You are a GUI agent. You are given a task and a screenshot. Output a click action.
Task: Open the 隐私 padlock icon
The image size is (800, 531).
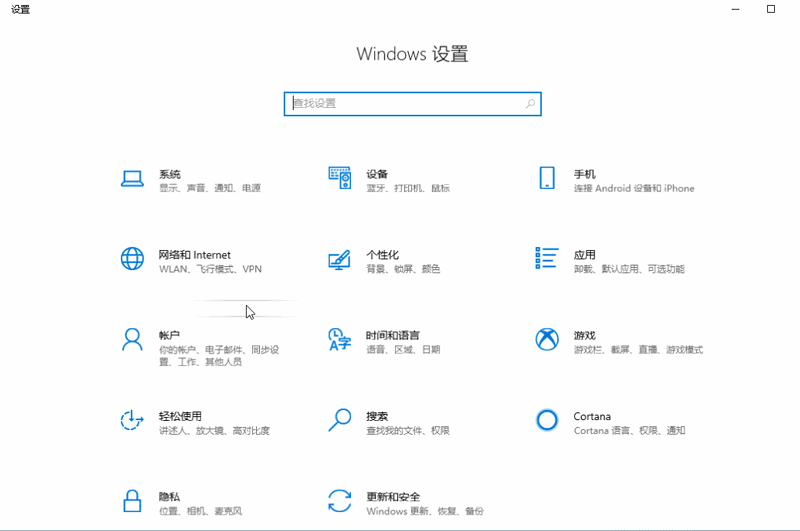[x=132, y=501]
